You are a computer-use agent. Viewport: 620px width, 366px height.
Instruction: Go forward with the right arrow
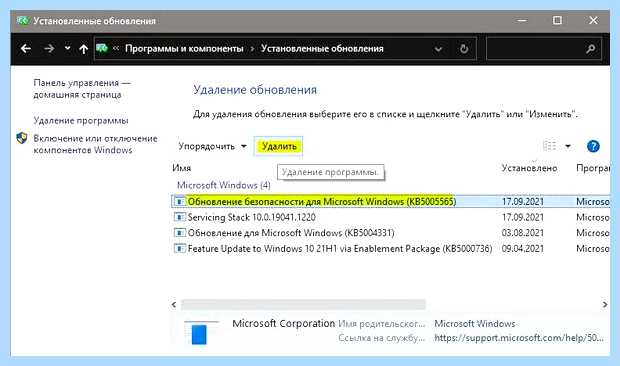tap(49, 49)
